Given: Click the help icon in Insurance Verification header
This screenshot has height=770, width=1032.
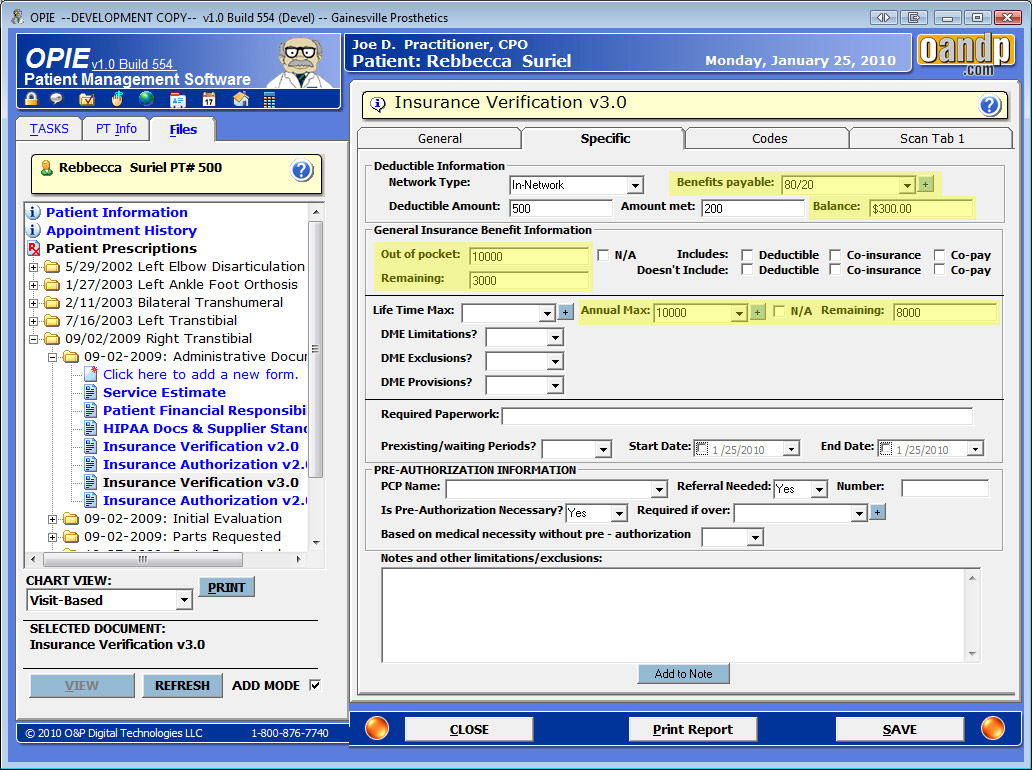Looking at the screenshot, I should coord(990,105).
